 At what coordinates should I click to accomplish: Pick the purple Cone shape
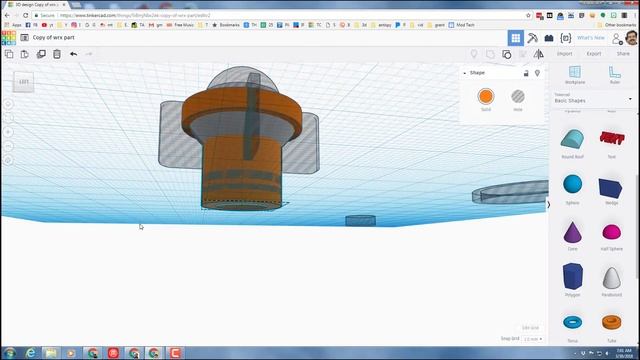(572, 232)
